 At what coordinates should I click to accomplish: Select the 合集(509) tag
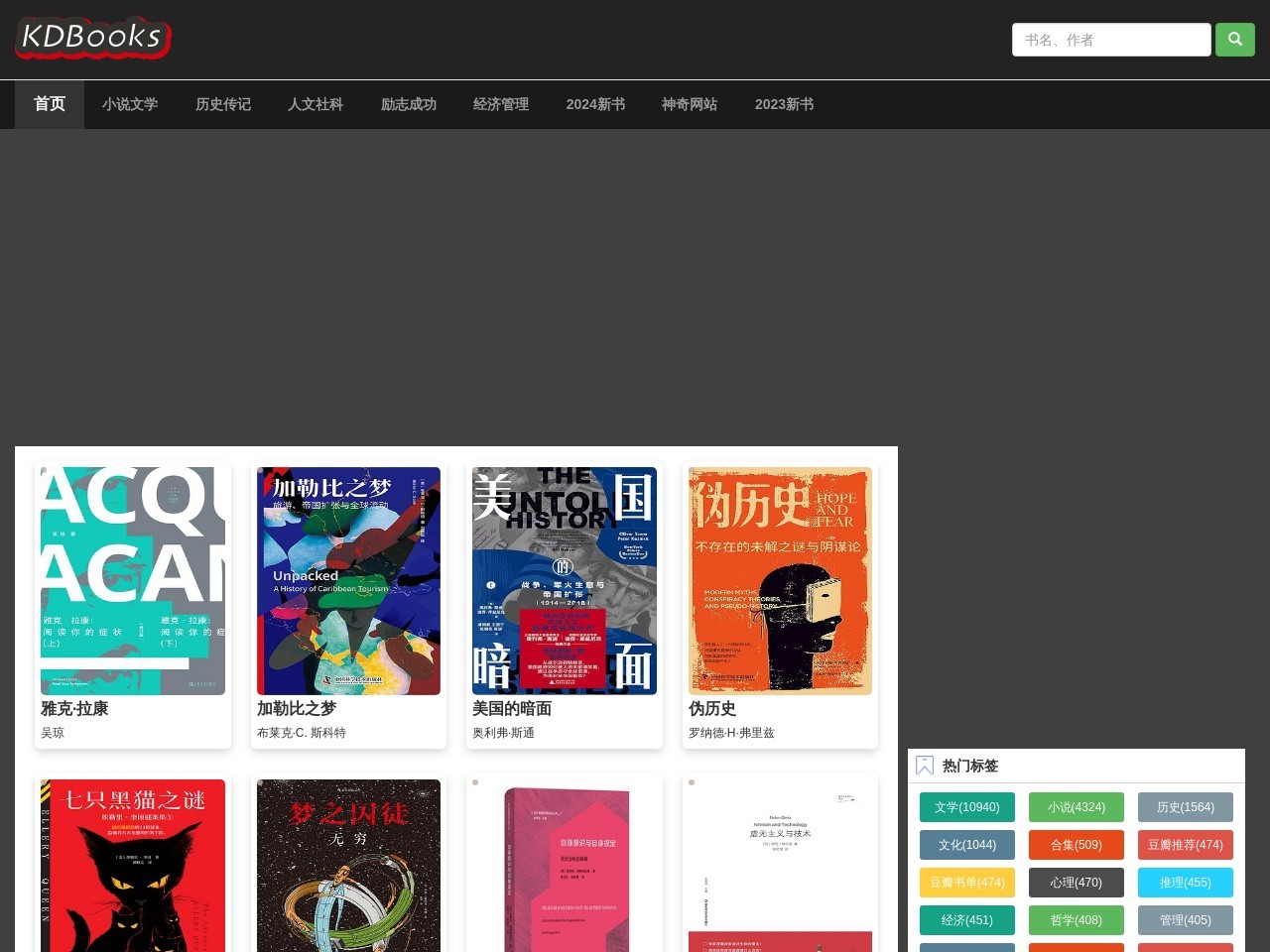point(1077,845)
